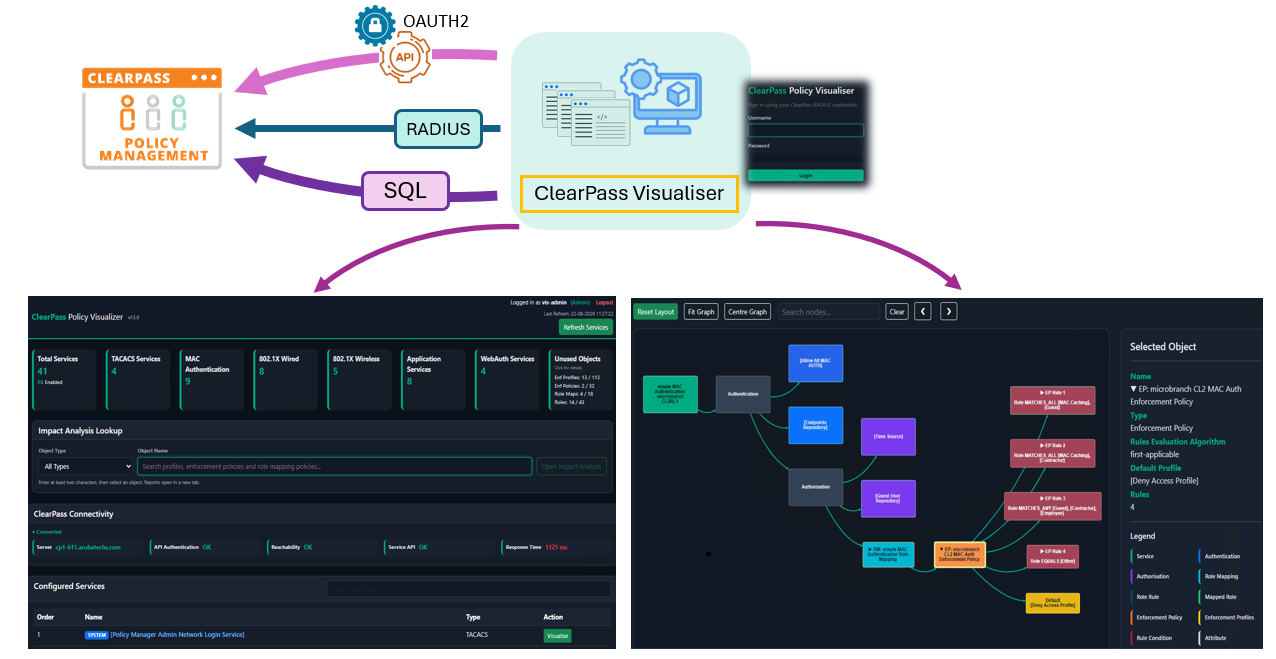Open the Total Services card
1276x659 pixels.
[x=64, y=379]
